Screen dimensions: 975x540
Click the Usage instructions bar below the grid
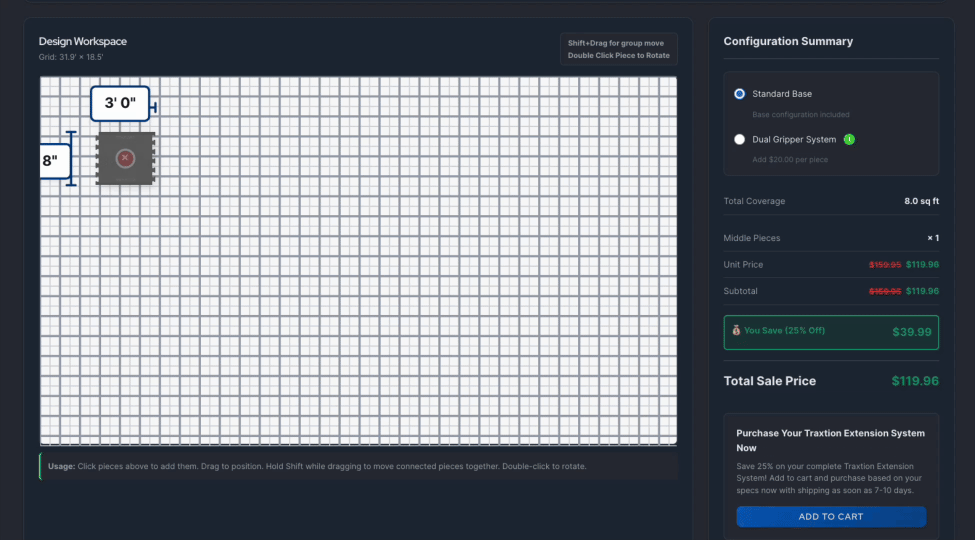pos(358,466)
